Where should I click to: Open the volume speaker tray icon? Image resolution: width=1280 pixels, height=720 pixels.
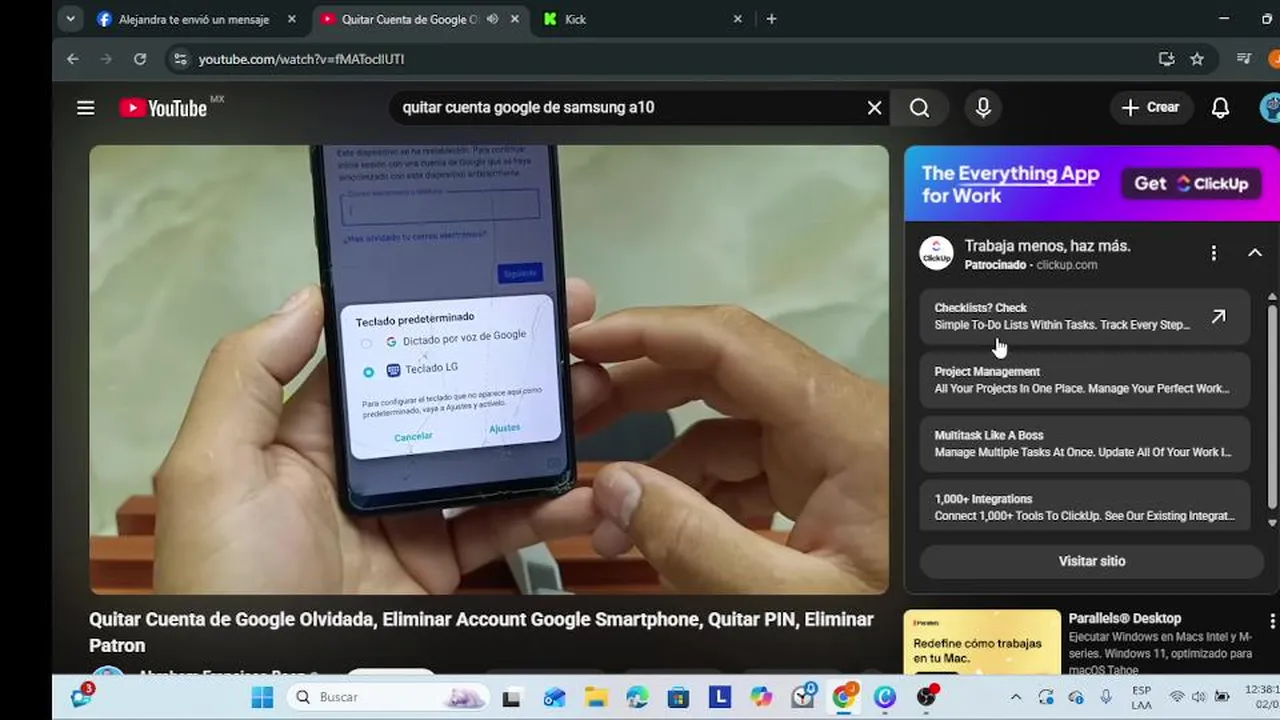pyautogui.click(x=1197, y=697)
